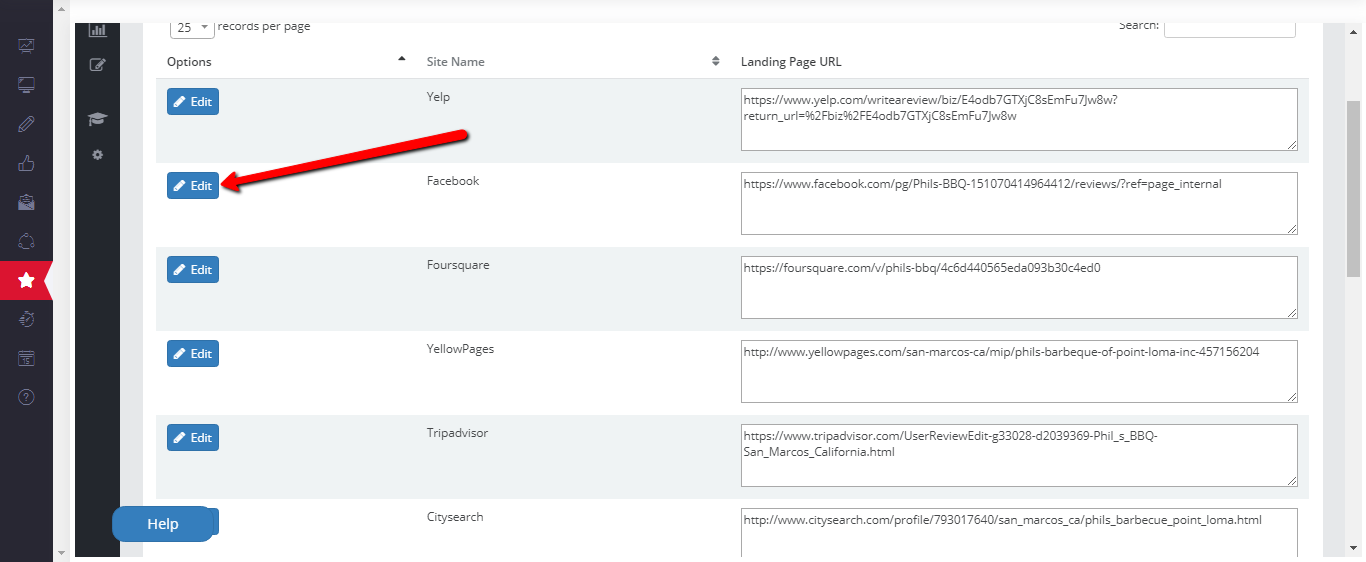The height and width of the screenshot is (562, 1366).
Task: Click the question mark help icon
Action: point(26,397)
